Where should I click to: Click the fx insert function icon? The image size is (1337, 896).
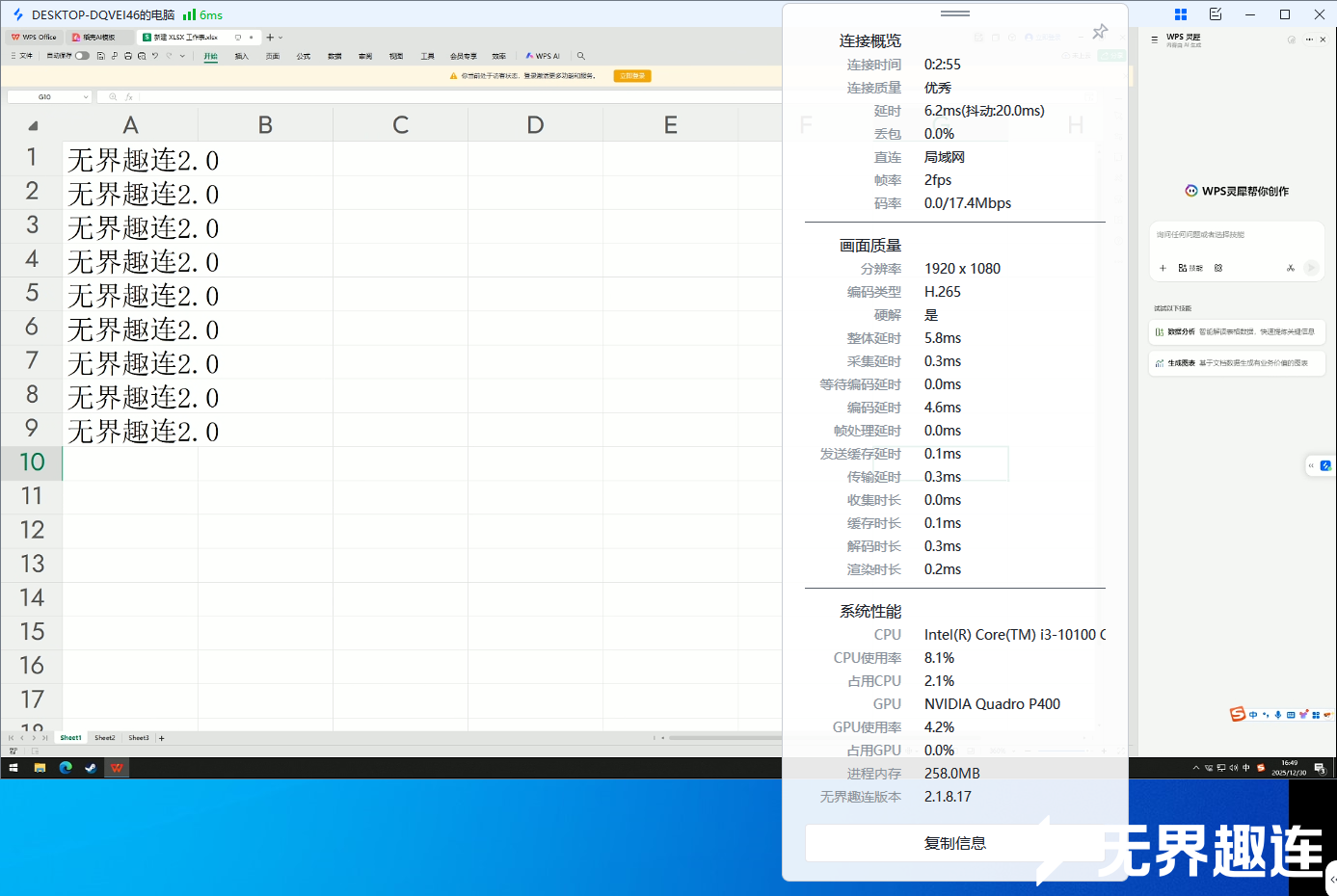[x=128, y=97]
